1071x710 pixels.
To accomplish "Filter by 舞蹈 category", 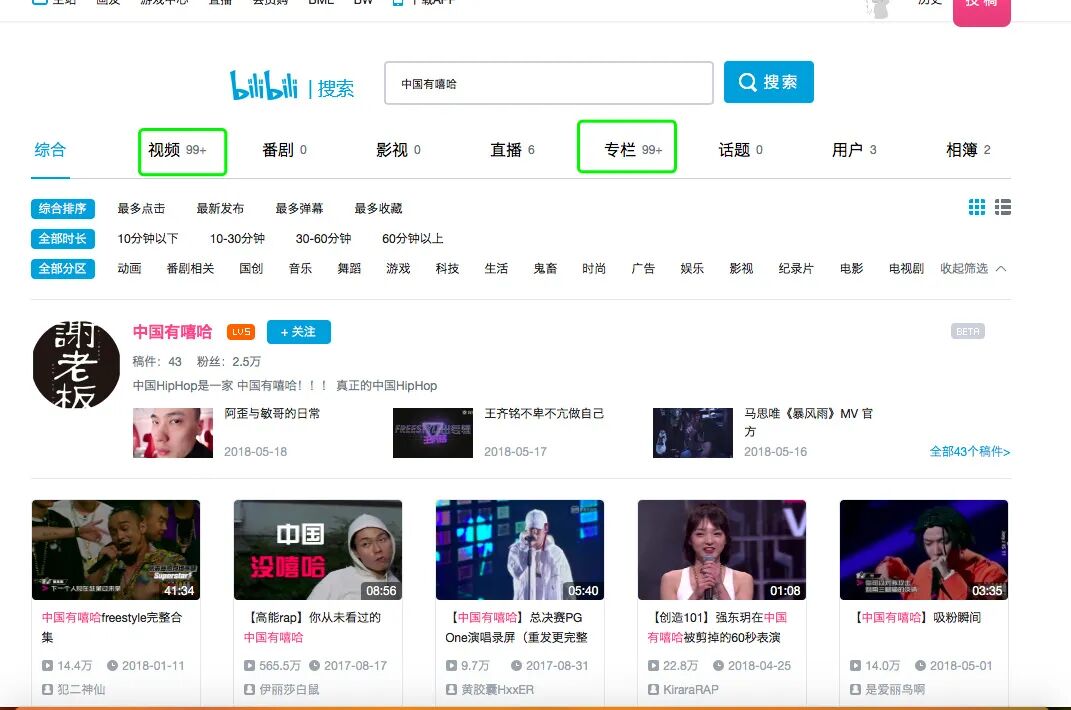I will point(349,269).
